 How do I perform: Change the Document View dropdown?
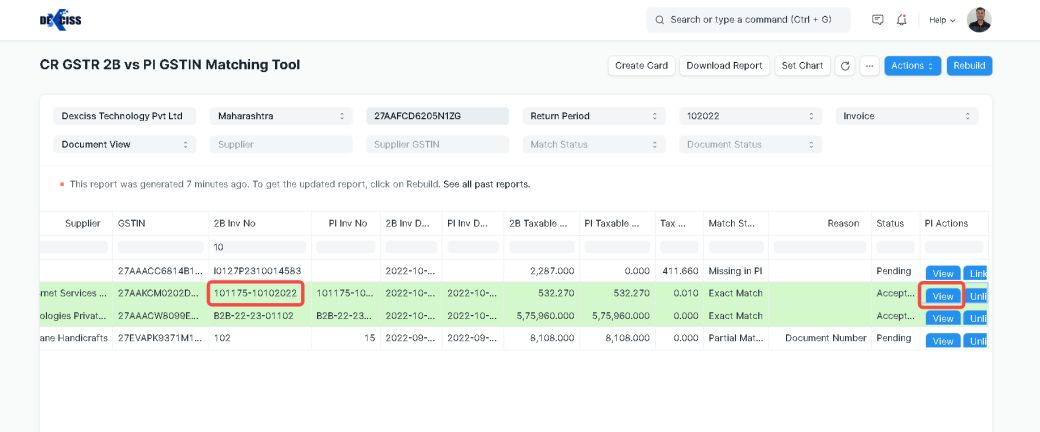(125, 144)
